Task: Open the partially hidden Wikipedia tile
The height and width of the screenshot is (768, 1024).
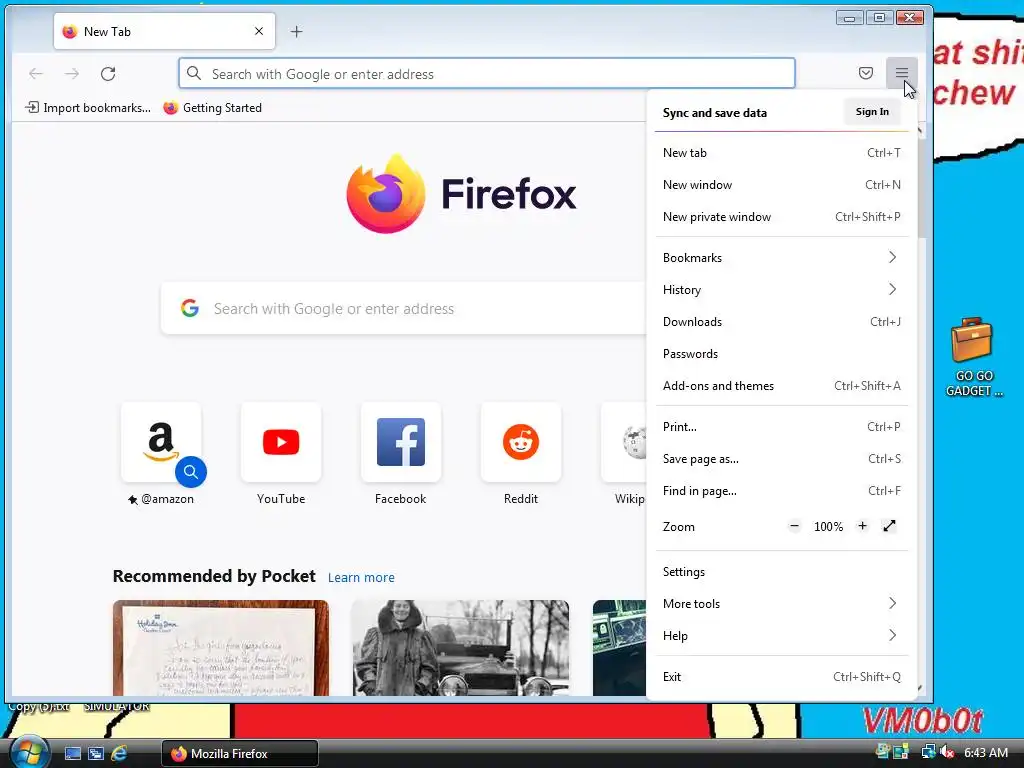Action: tap(624, 443)
